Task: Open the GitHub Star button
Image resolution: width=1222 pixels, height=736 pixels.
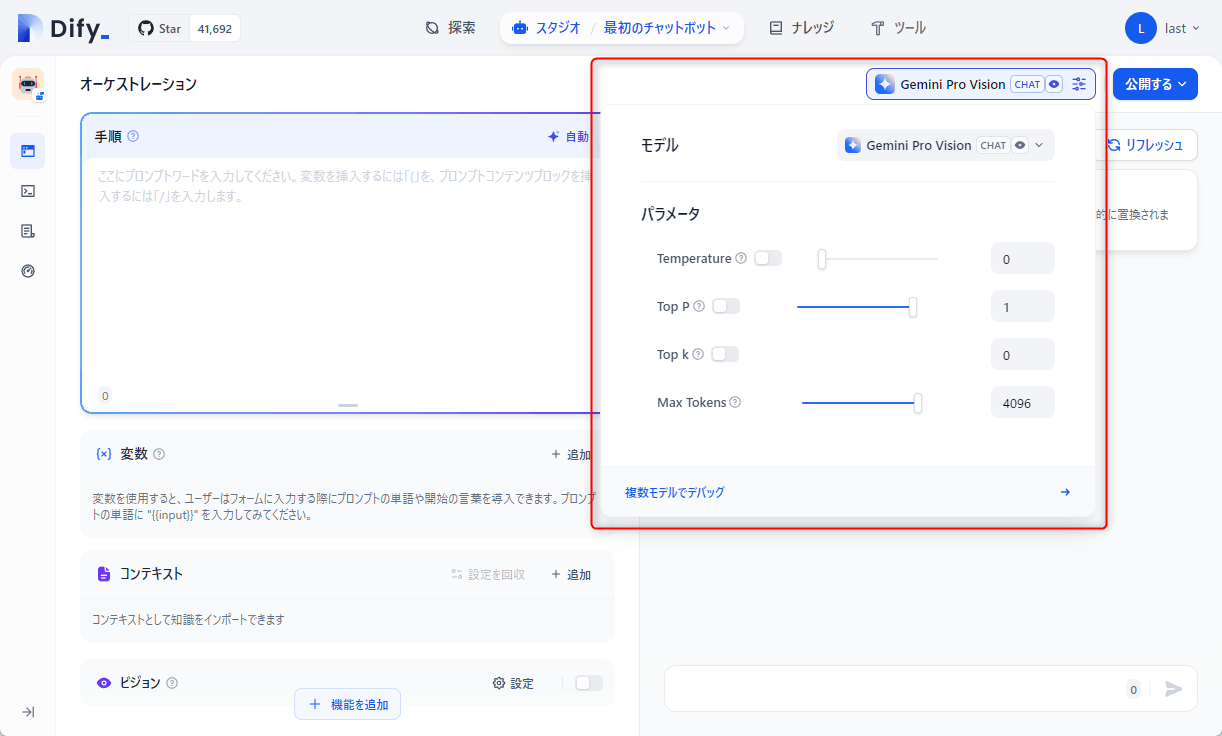Action: [159, 29]
